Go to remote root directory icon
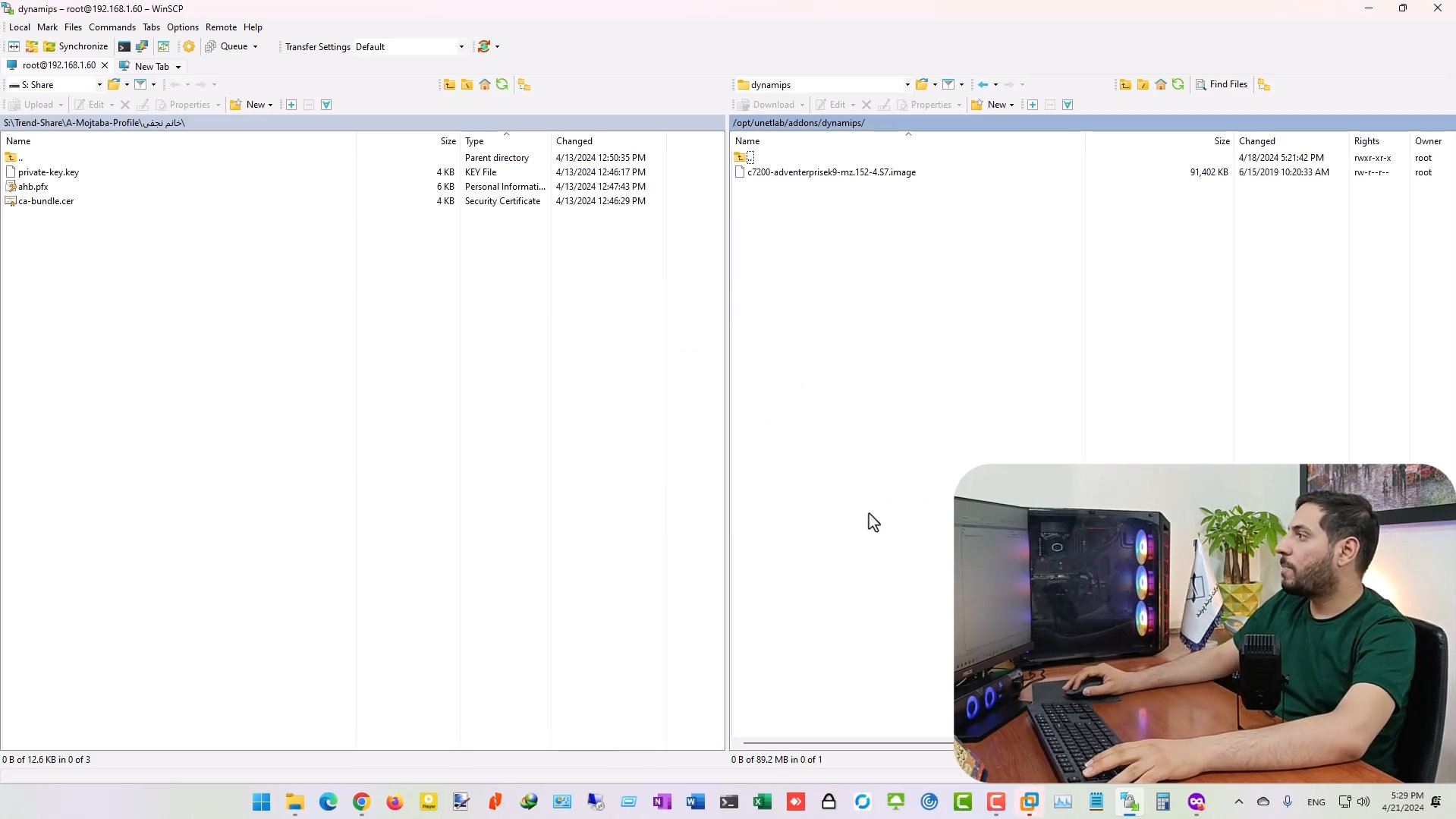1456x819 pixels. 1143,84
